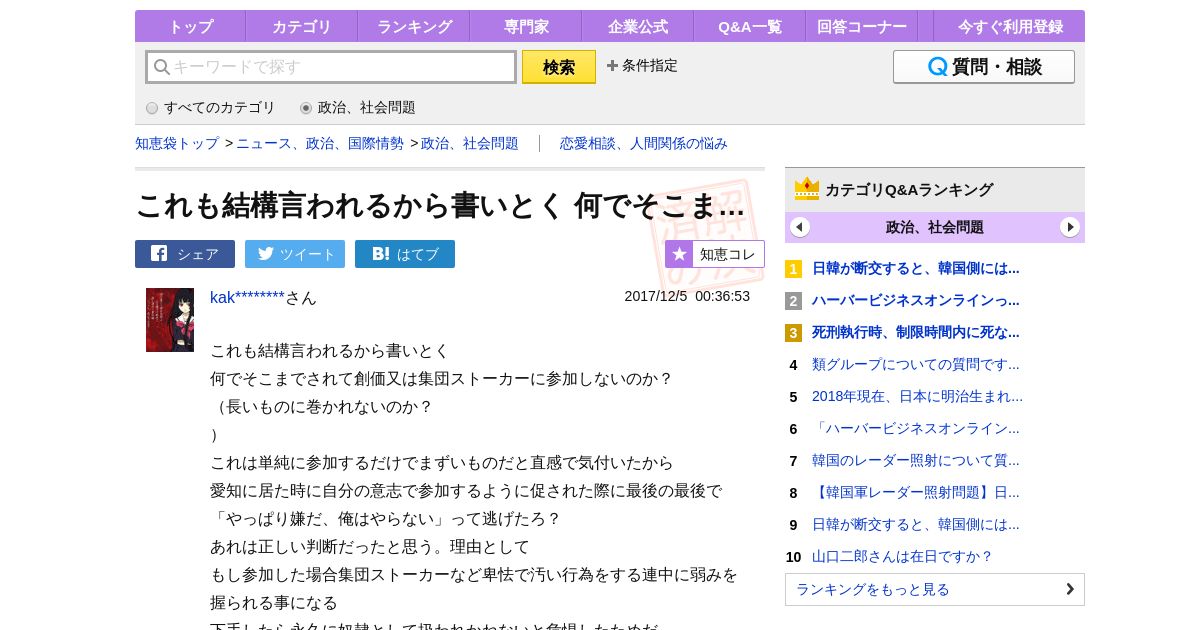Click the 政治、社会問題 ranking category header

(935, 227)
